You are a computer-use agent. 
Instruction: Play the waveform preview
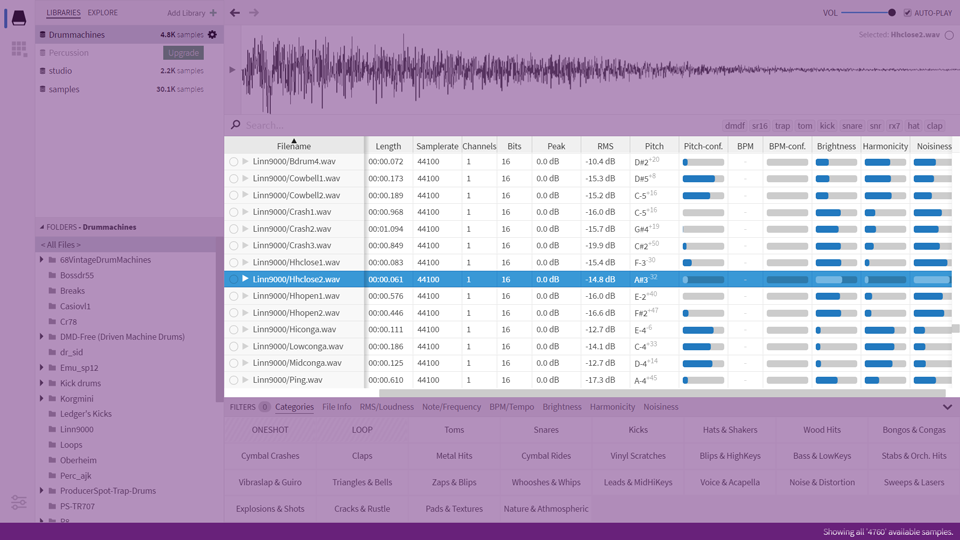(x=232, y=70)
